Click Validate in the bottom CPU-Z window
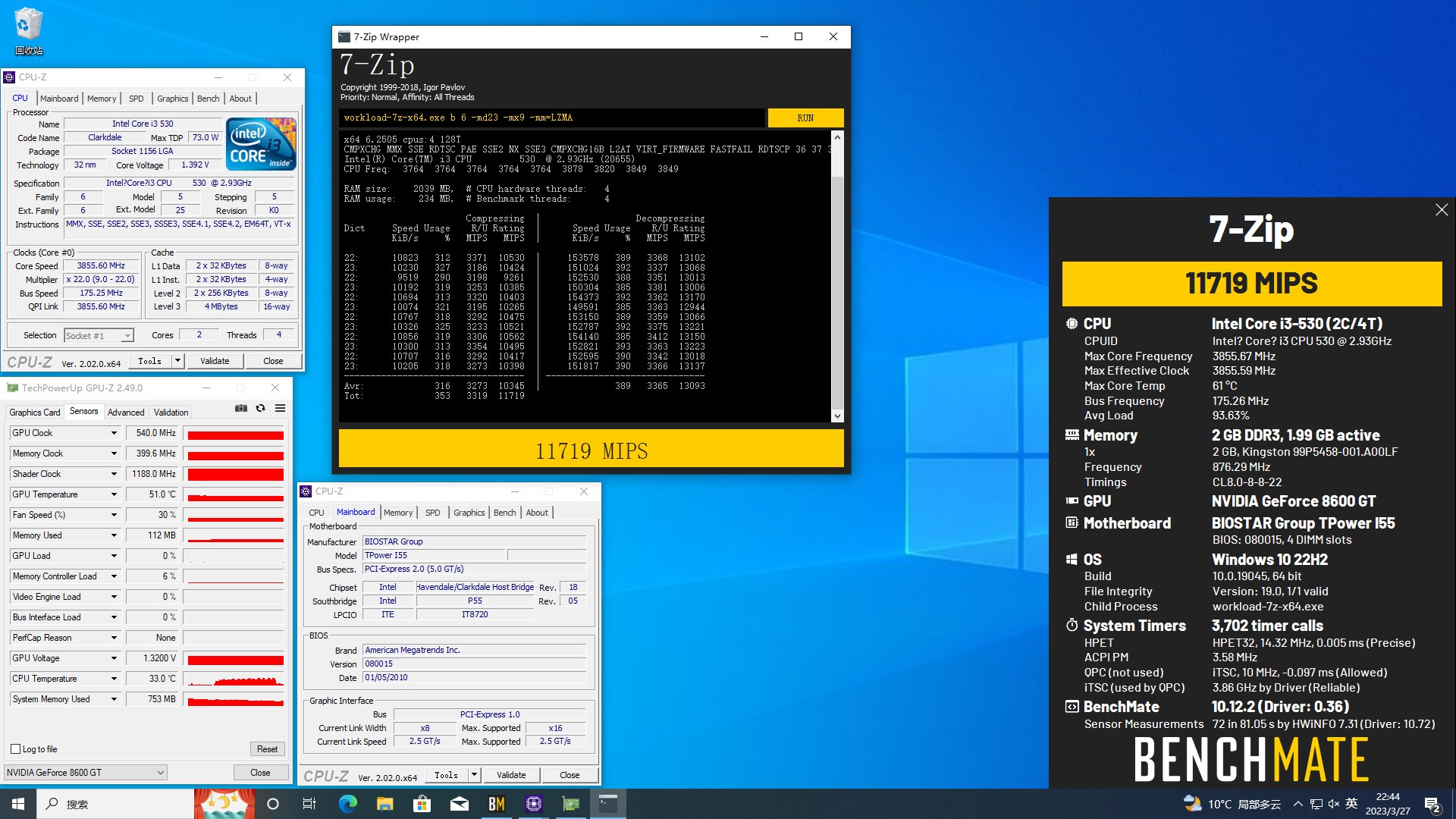 point(511,775)
